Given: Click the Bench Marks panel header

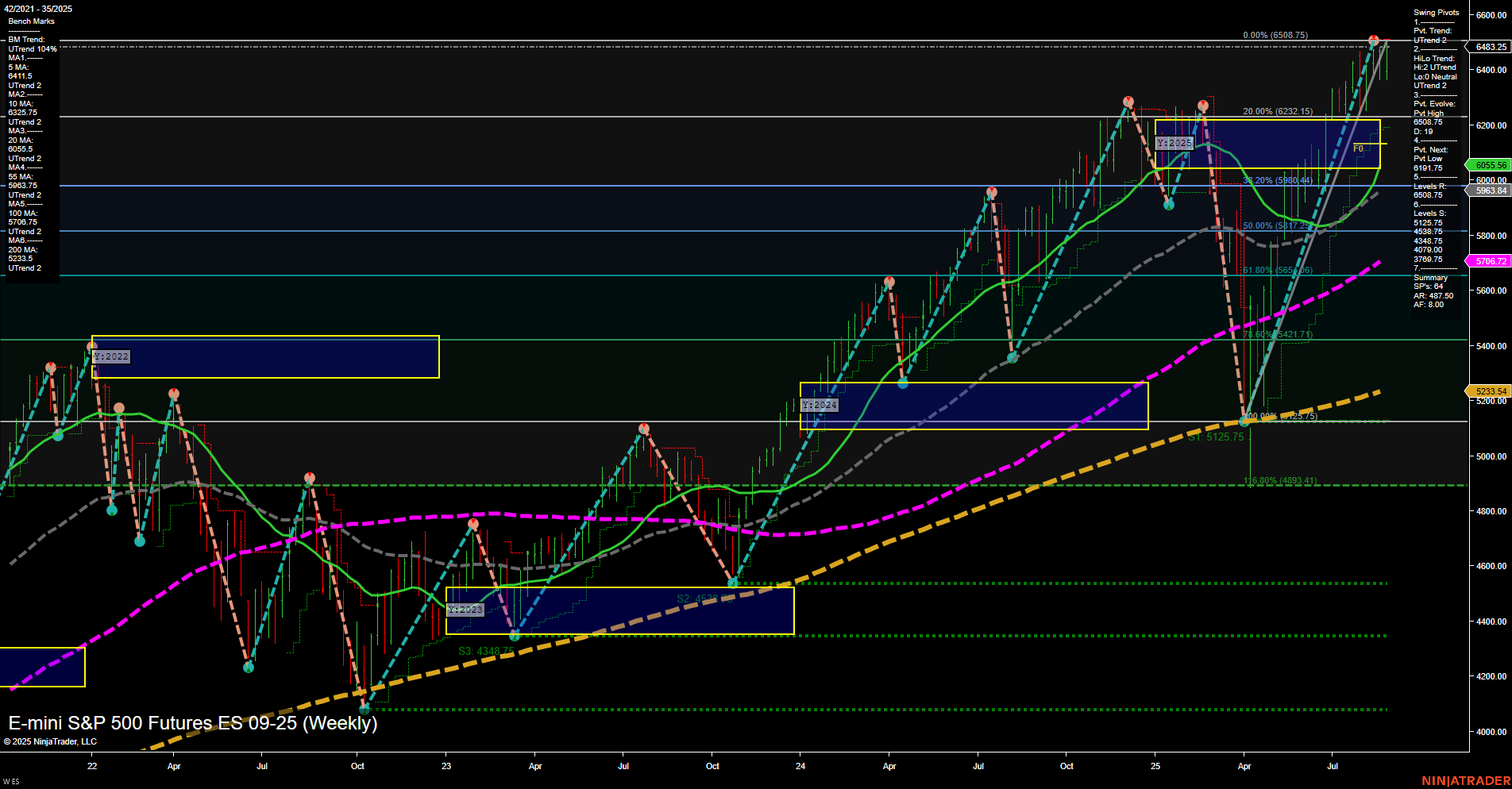Looking at the screenshot, I should (x=30, y=21).
